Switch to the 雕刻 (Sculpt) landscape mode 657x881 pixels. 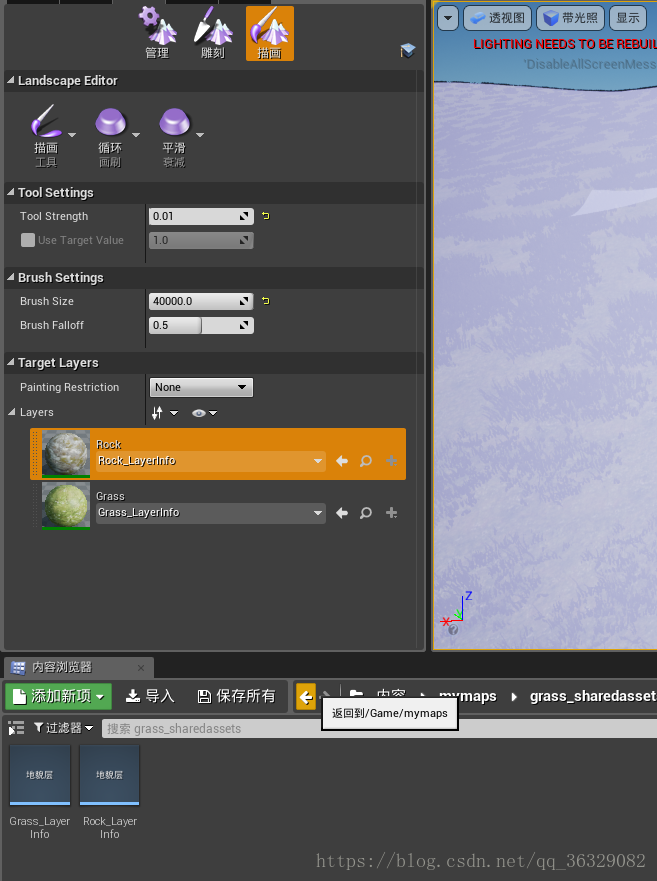(213, 34)
